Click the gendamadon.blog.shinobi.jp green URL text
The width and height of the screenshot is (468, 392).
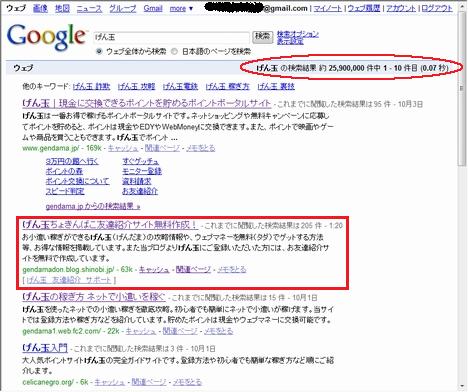pyautogui.click(x=68, y=269)
